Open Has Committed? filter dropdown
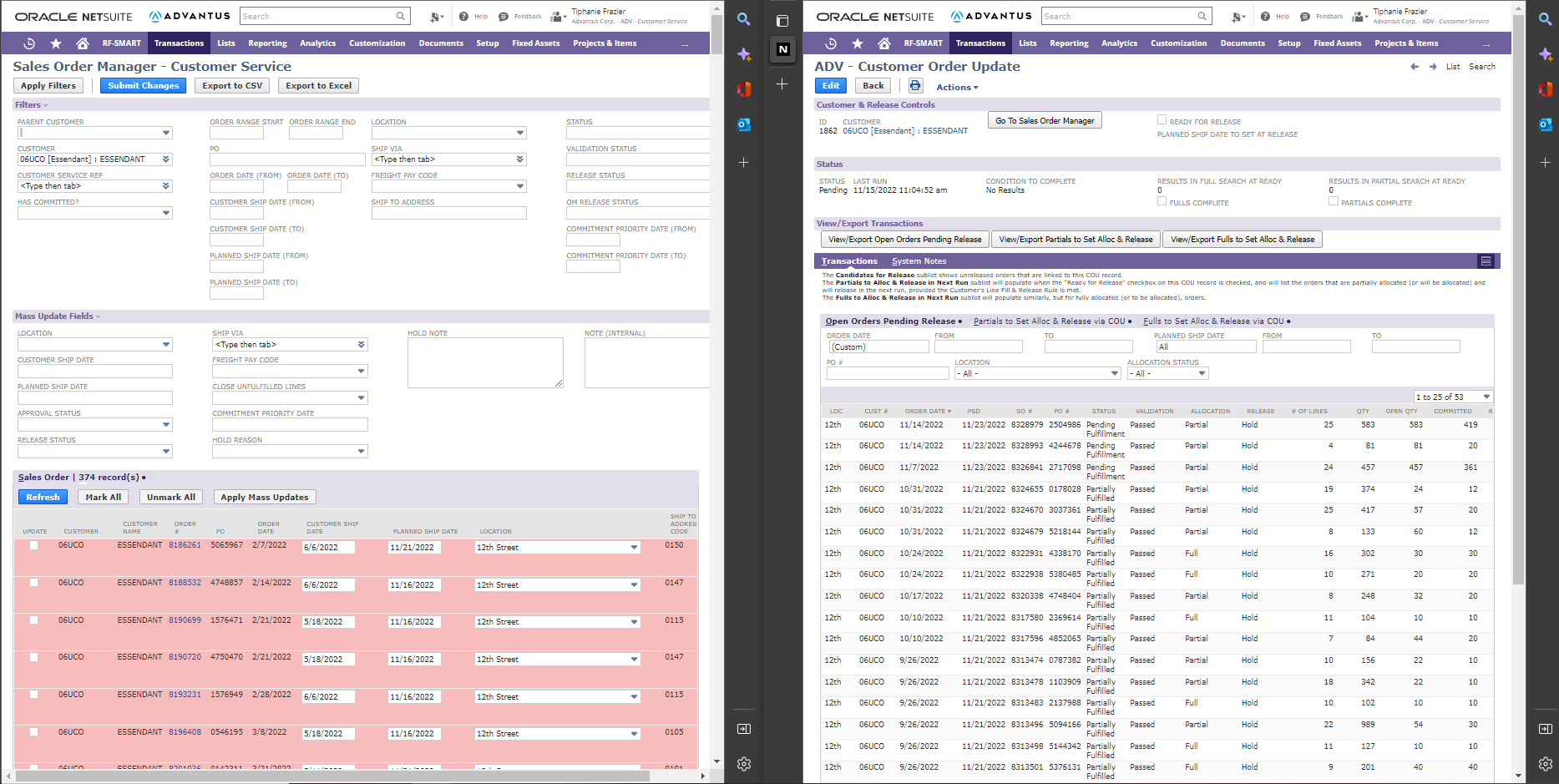The image size is (1559, 784). [x=166, y=213]
